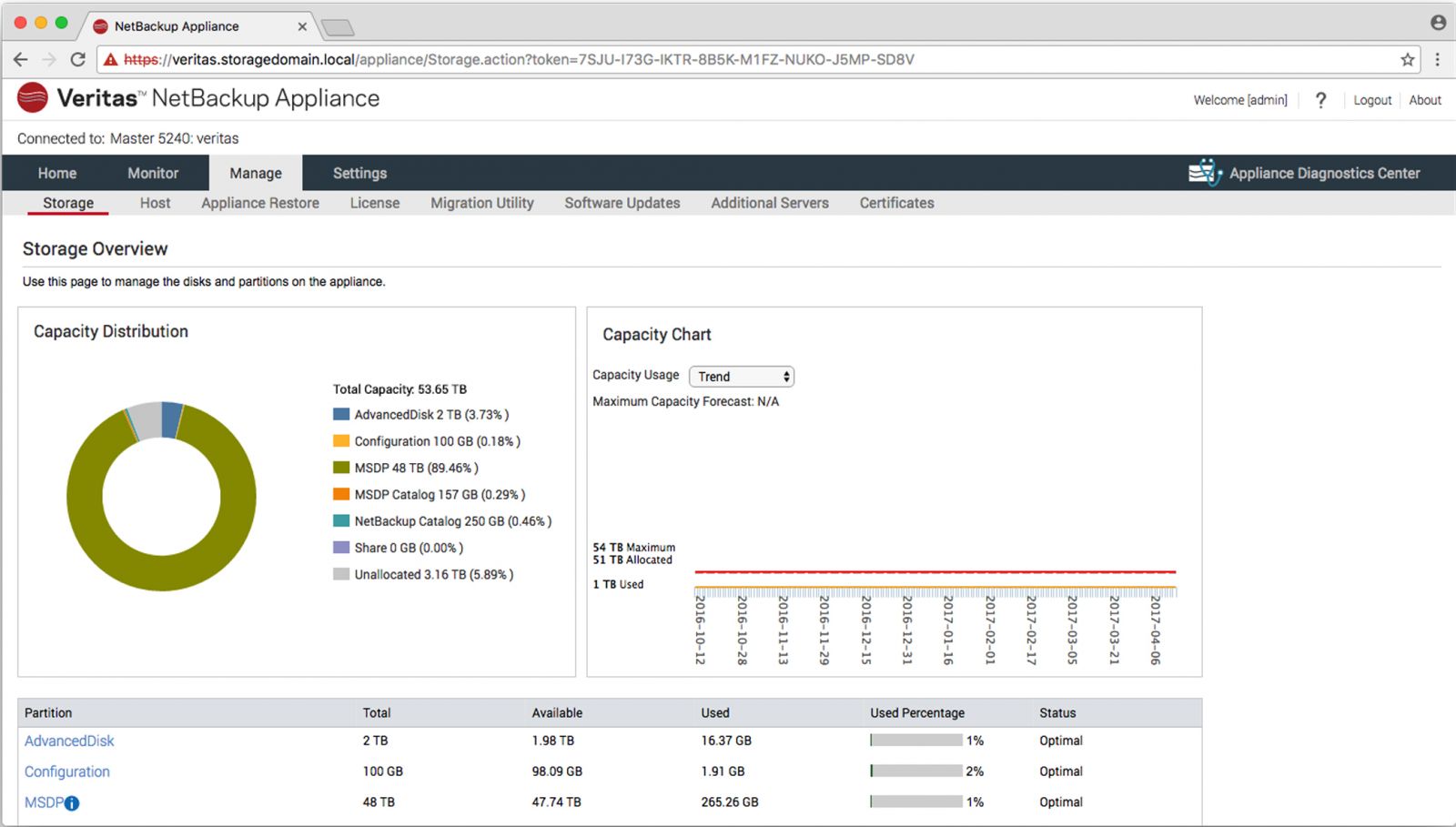Click the Used column header
Viewport: 1456px width, 827px height.
[x=715, y=712]
